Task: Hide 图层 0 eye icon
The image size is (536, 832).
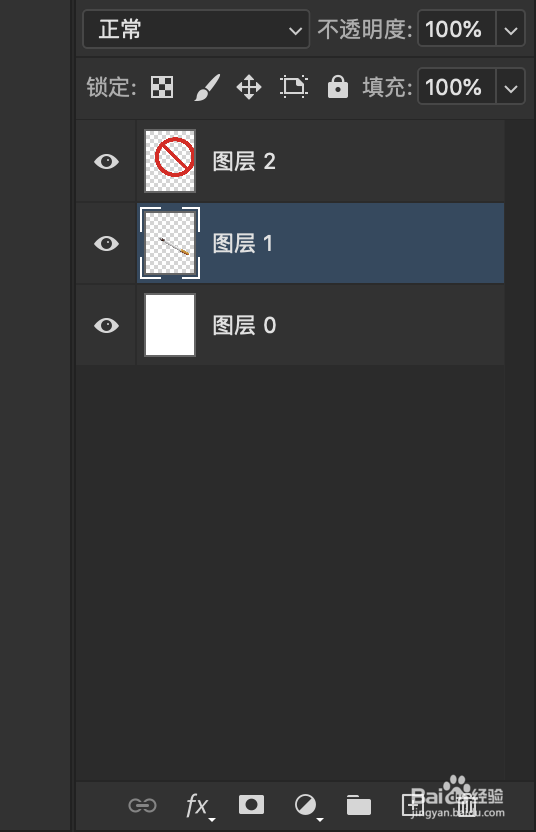Action: tap(107, 325)
